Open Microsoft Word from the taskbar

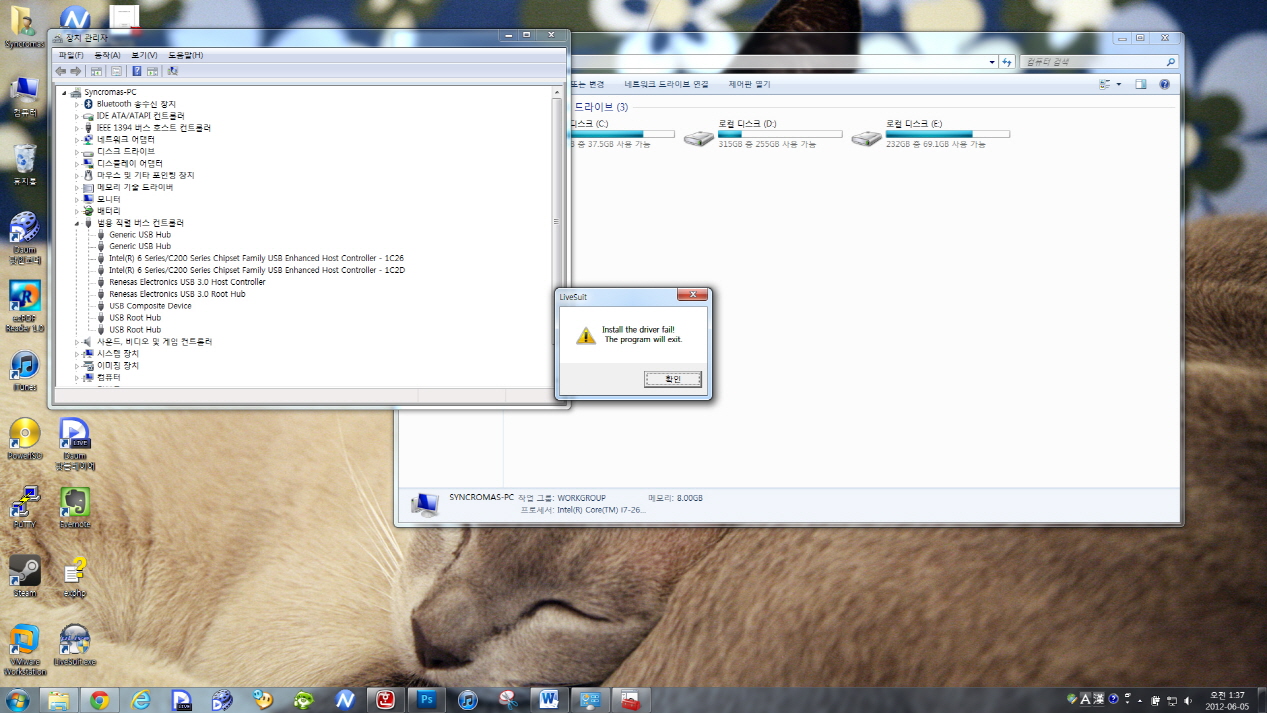pyautogui.click(x=549, y=700)
